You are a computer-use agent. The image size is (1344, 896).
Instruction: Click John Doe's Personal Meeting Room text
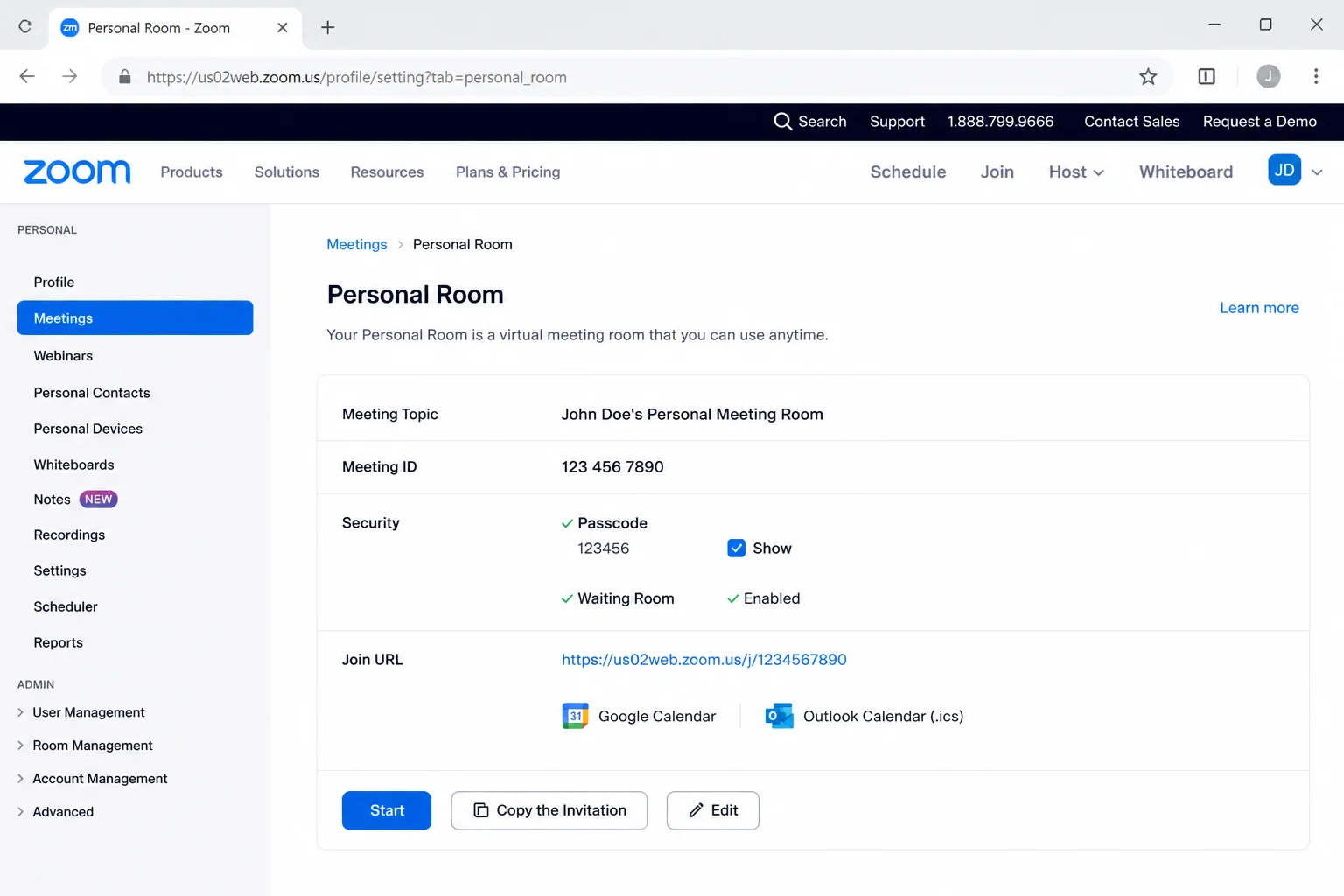(692, 415)
